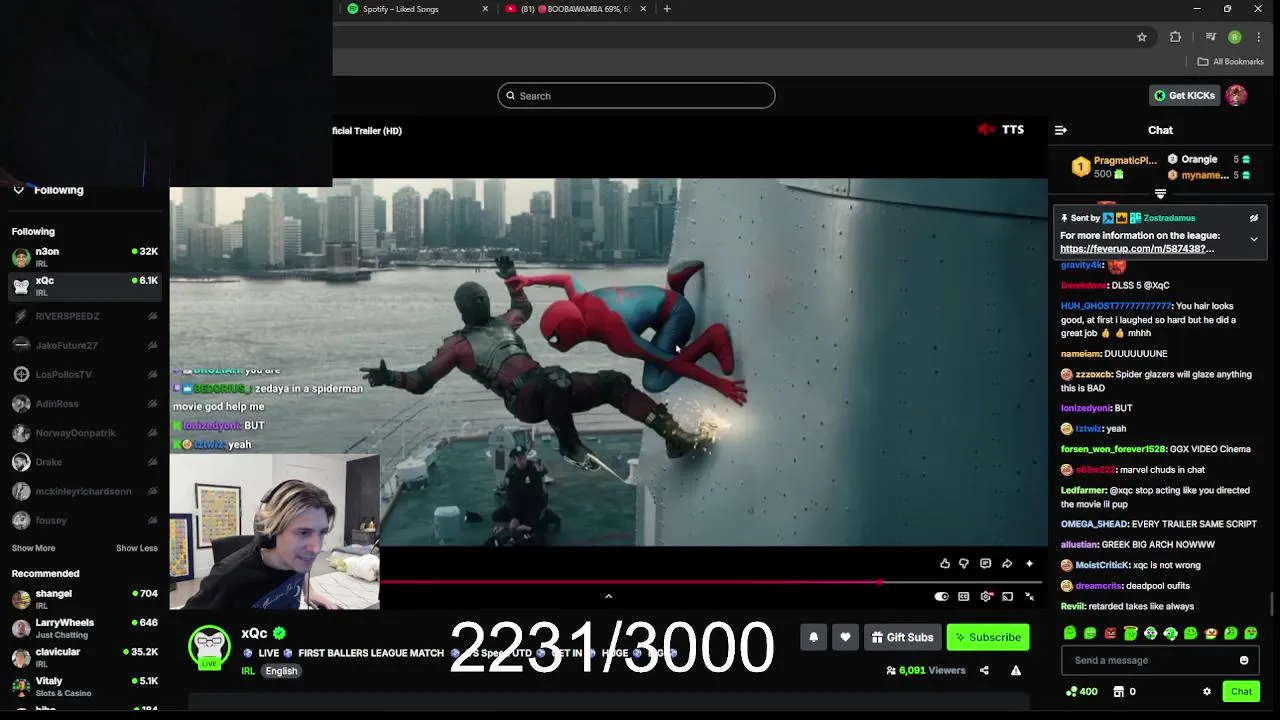Open browser media controls icon
The width and height of the screenshot is (1280, 720).
[1210, 37]
